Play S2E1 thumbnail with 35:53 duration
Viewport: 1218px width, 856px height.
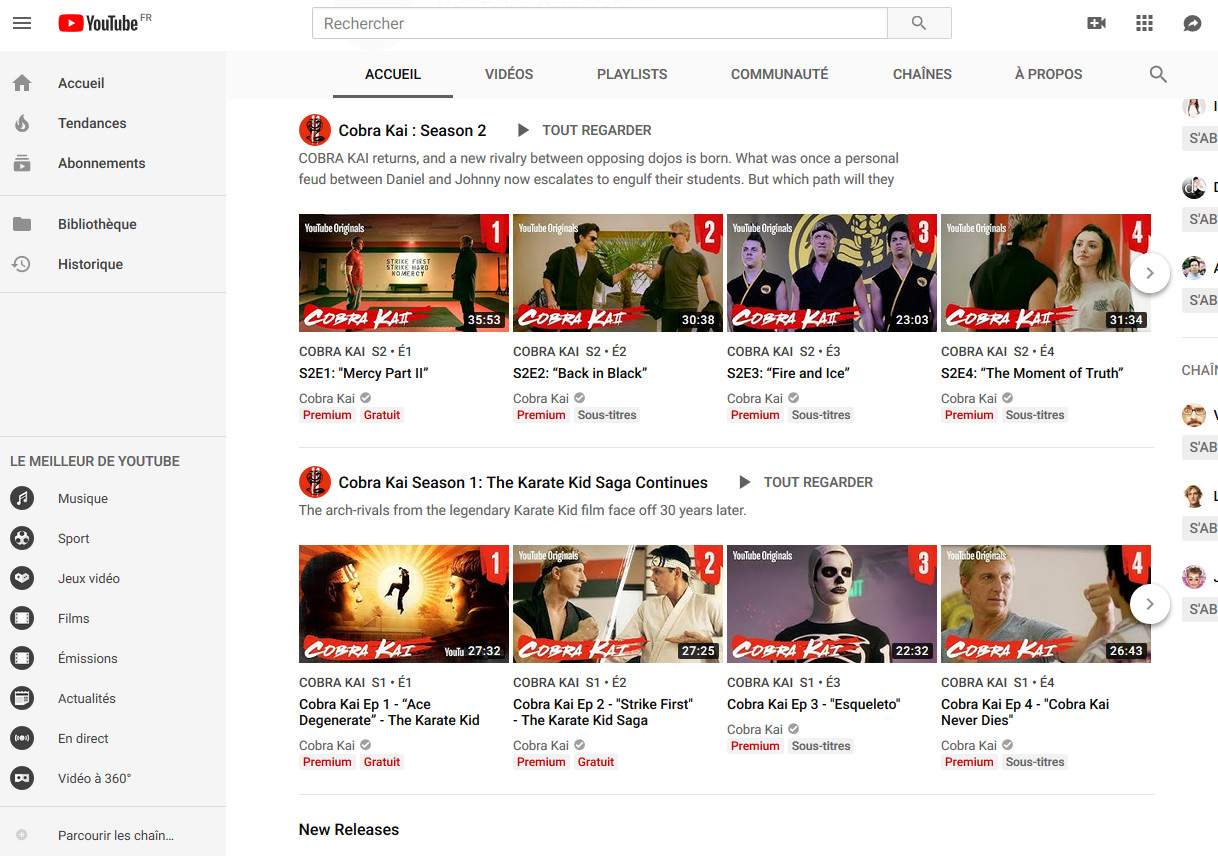coord(404,273)
